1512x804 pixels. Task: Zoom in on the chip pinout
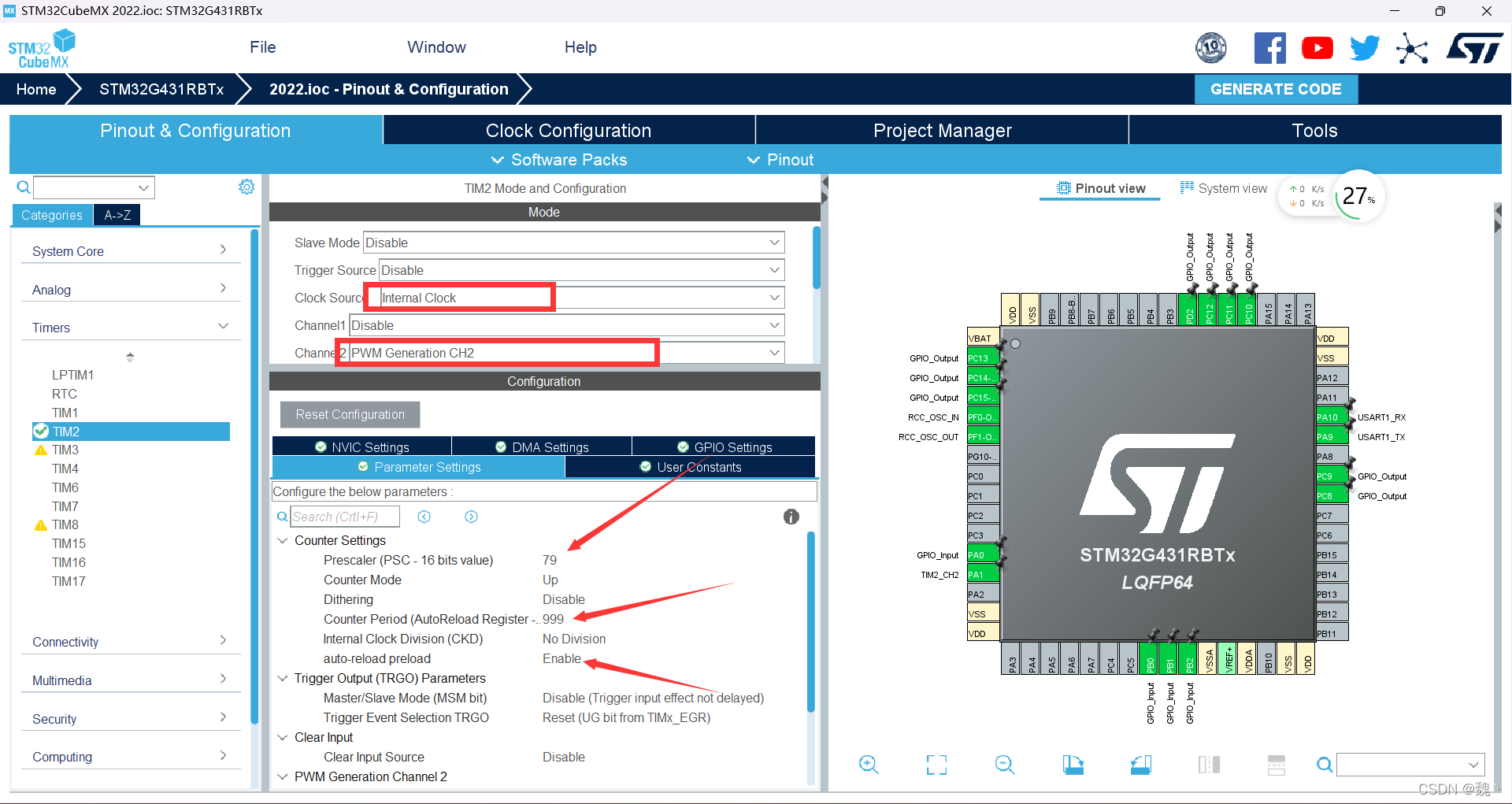pos(869,764)
